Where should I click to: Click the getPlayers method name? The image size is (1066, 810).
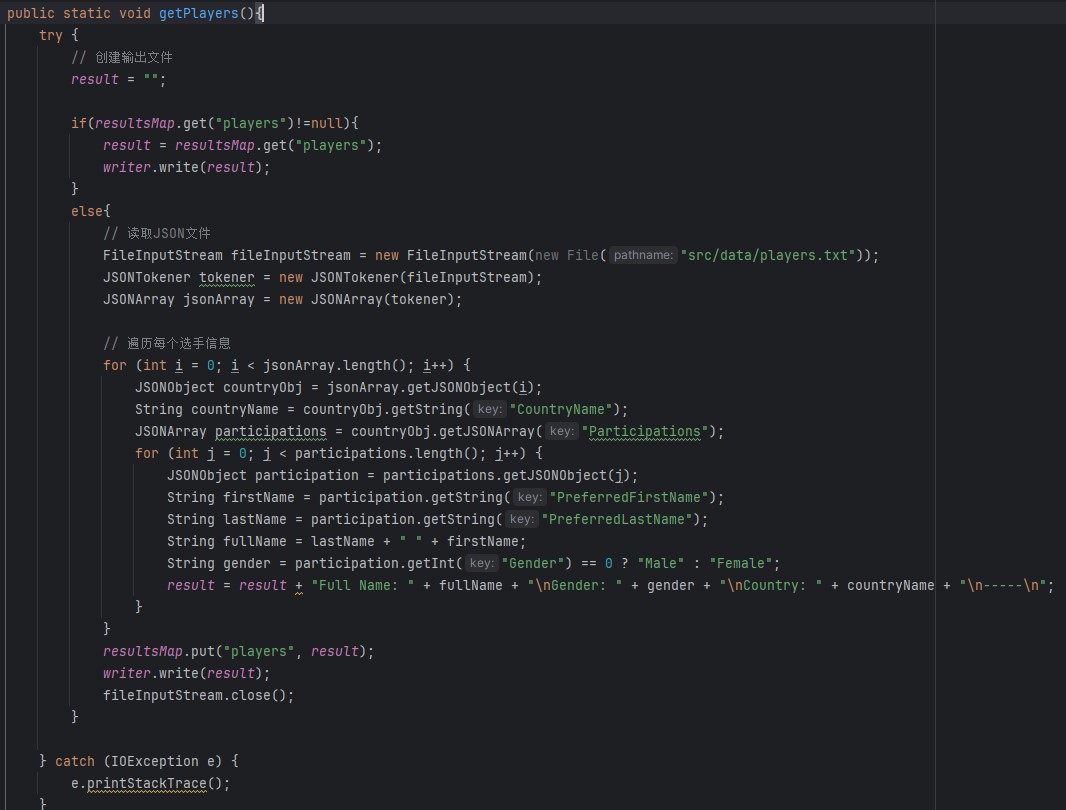[x=199, y=13]
